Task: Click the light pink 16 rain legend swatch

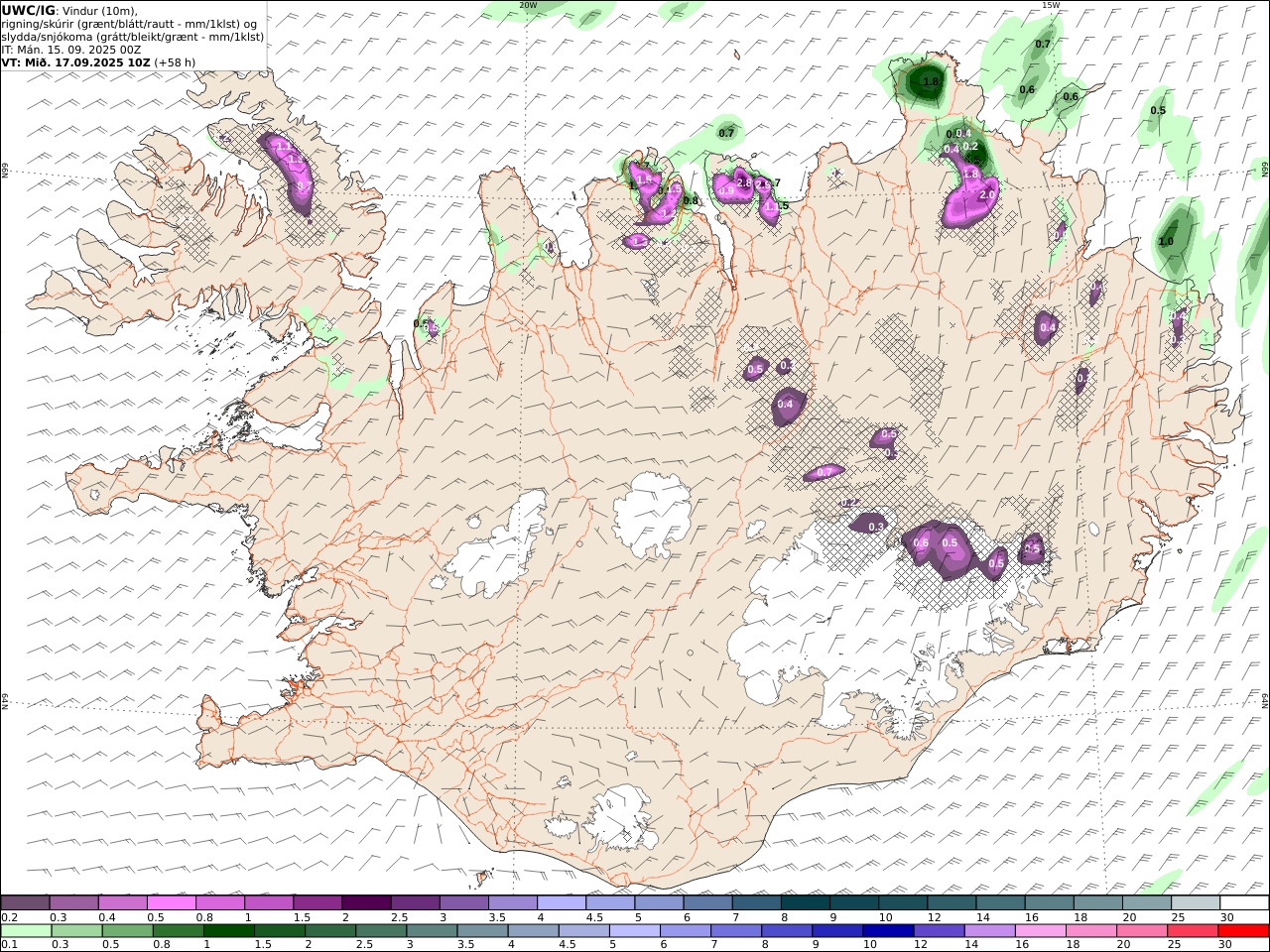Action: click(1040, 930)
